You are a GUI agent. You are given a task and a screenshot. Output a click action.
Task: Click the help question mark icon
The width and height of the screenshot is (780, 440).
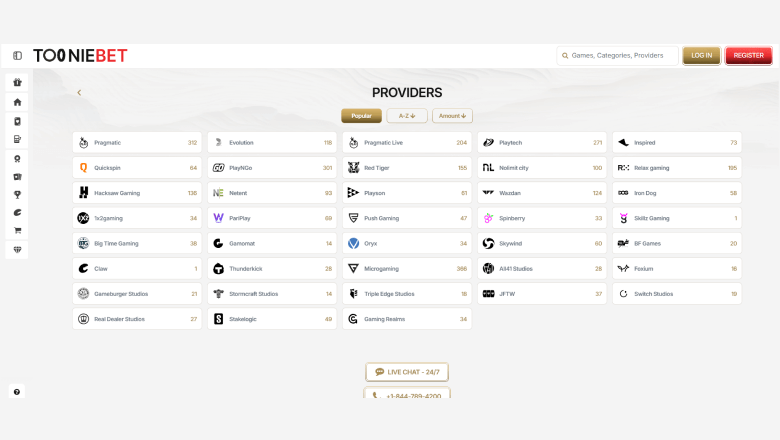point(17,392)
